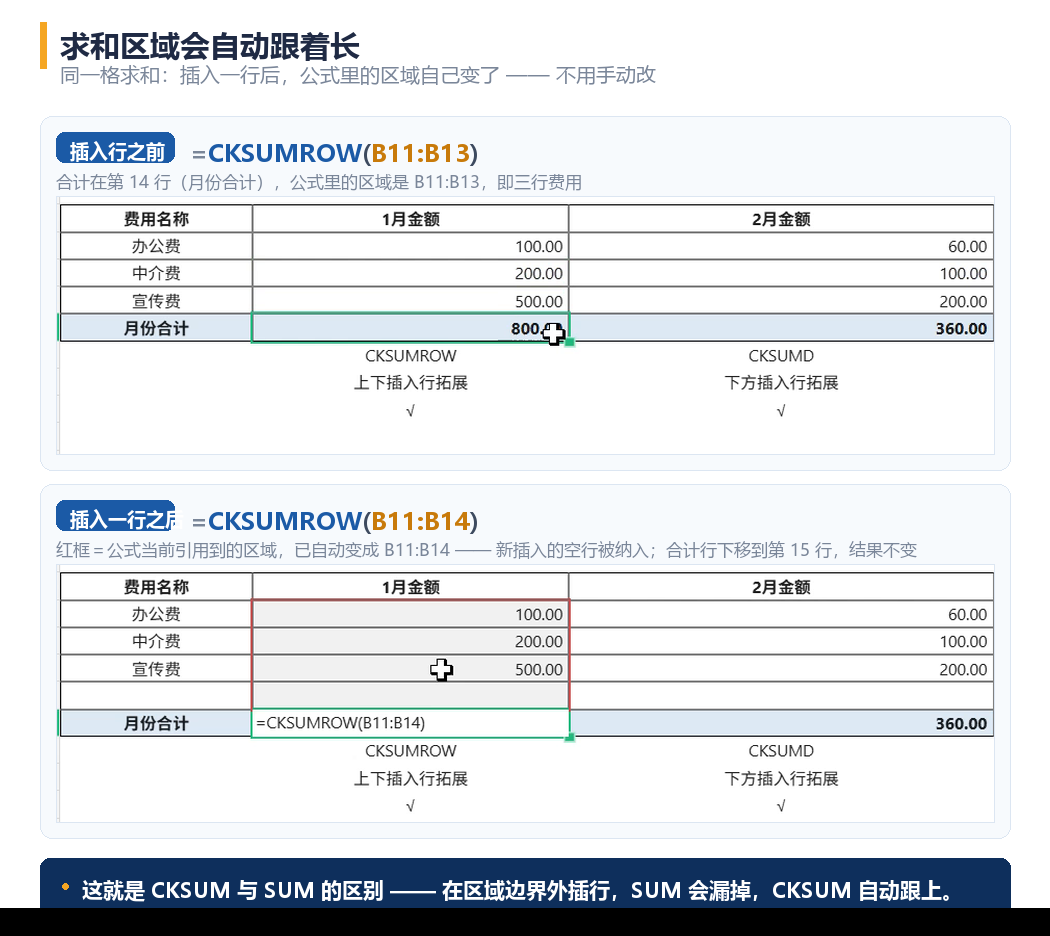Screen dimensions: 1050x936
Task: Select 月份合计 label in 插入一行之后 table
Action: [156, 723]
